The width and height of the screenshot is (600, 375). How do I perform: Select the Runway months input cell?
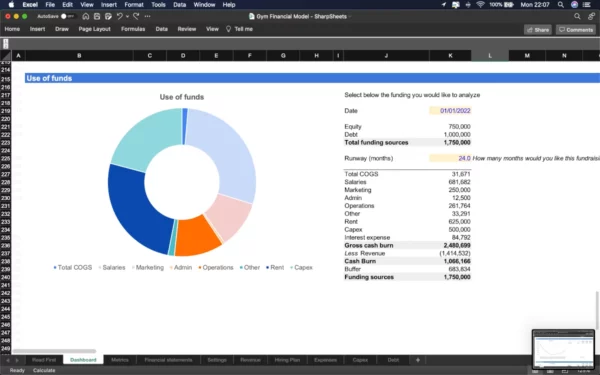(450, 158)
